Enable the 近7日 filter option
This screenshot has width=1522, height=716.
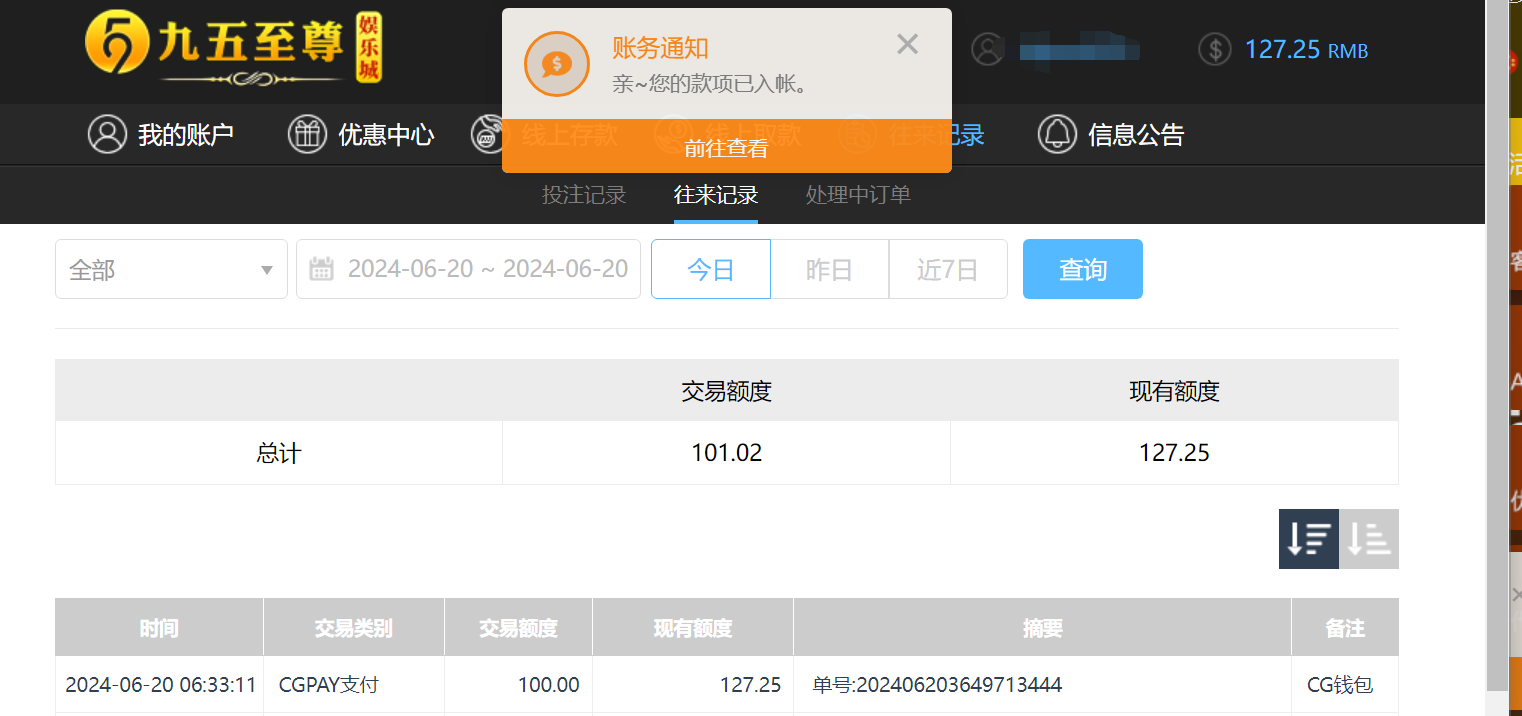click(947, 268)
